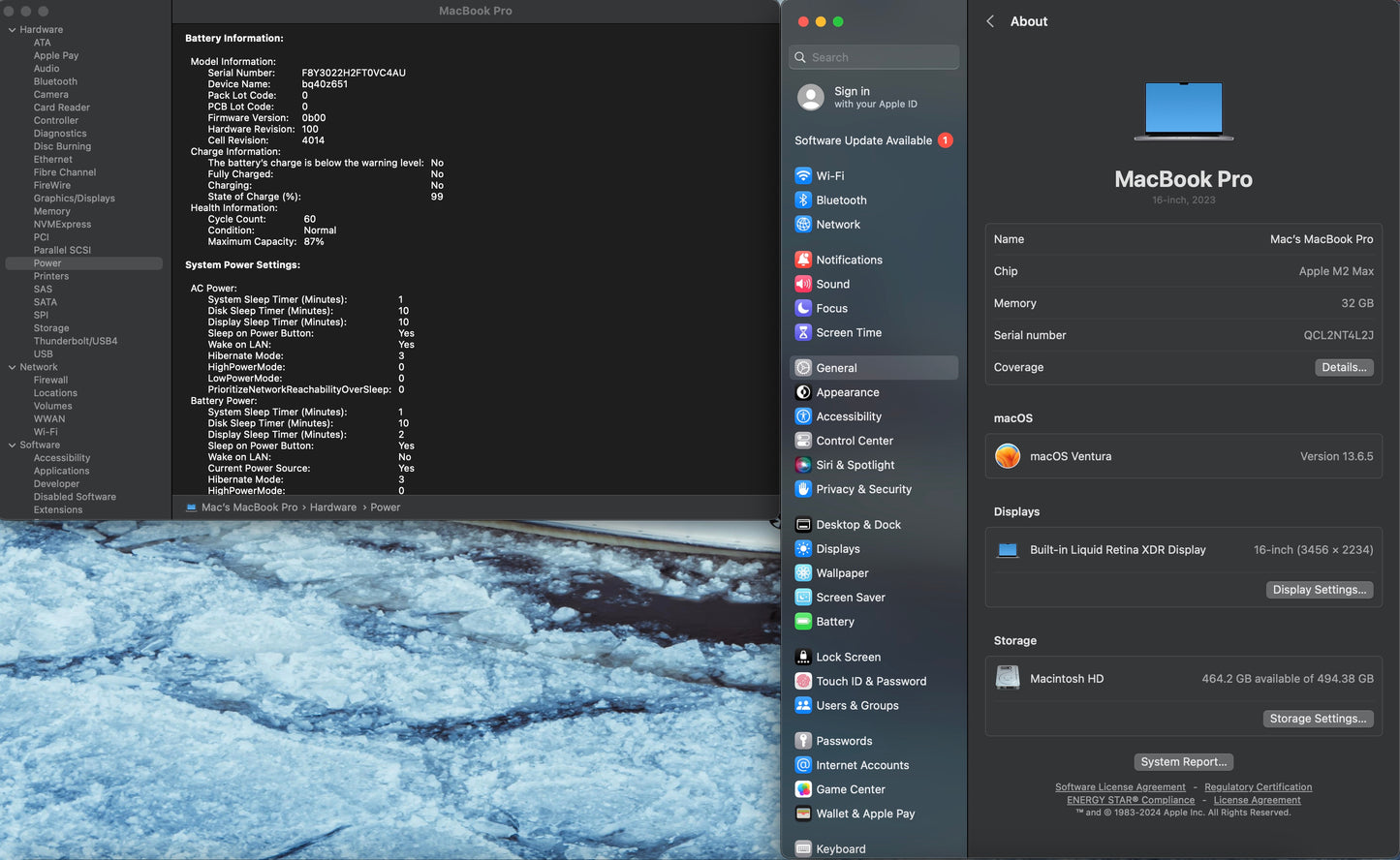Open Wi-Fi settings icon in sidebar

point(803,176)
